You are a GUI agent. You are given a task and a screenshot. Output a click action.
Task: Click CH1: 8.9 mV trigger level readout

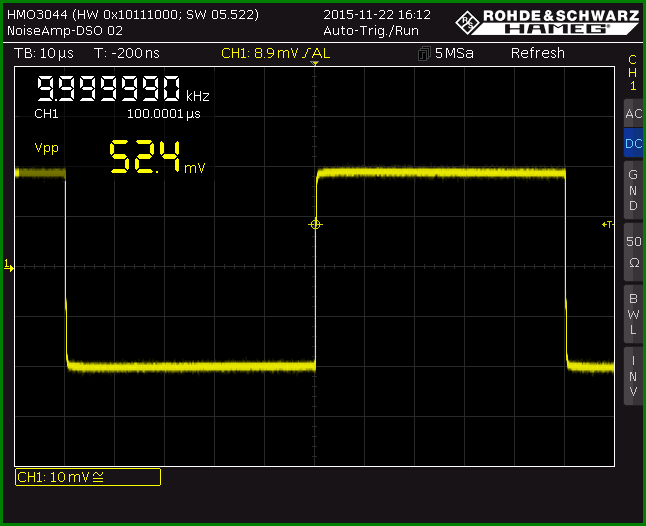pos(275,53)
